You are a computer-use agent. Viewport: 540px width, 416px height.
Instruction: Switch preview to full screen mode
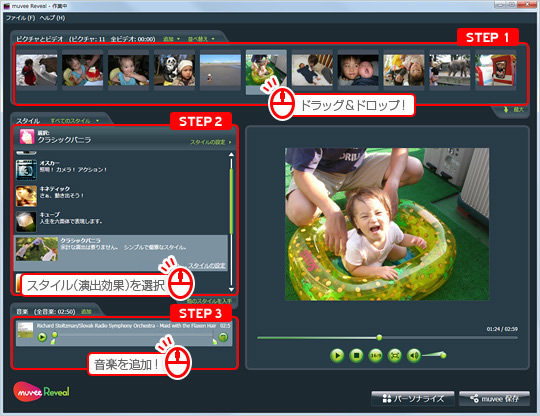click(x=395, y=355)
